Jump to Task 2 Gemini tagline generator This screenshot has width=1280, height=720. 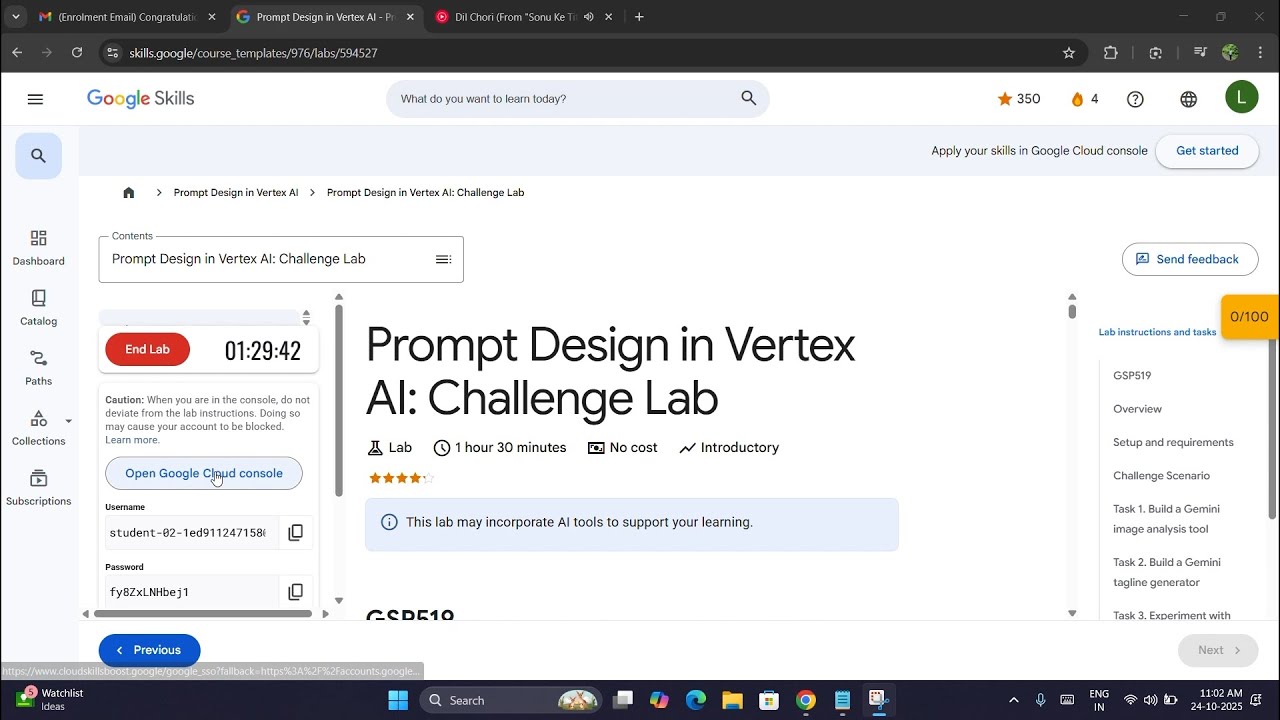[x=1166, y=572]
